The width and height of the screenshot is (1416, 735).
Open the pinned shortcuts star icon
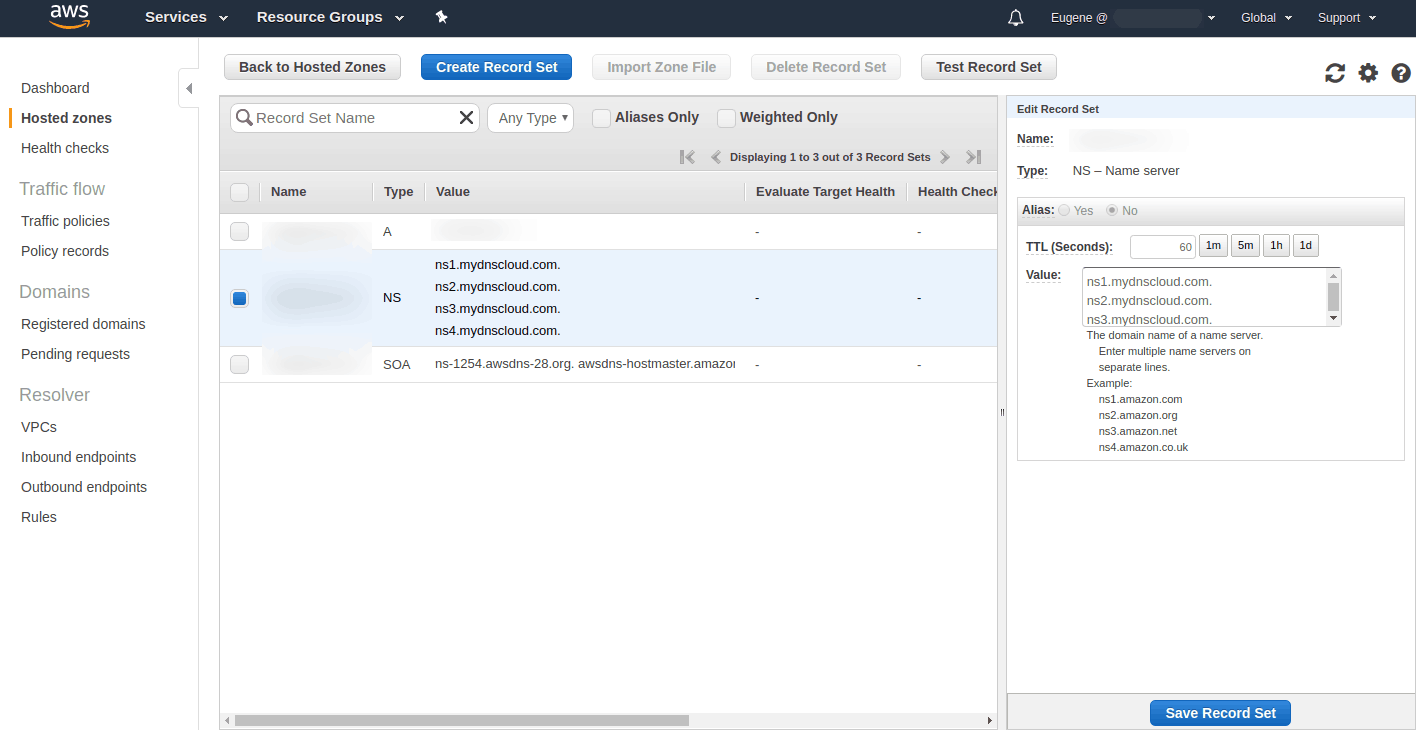(441, 17)
